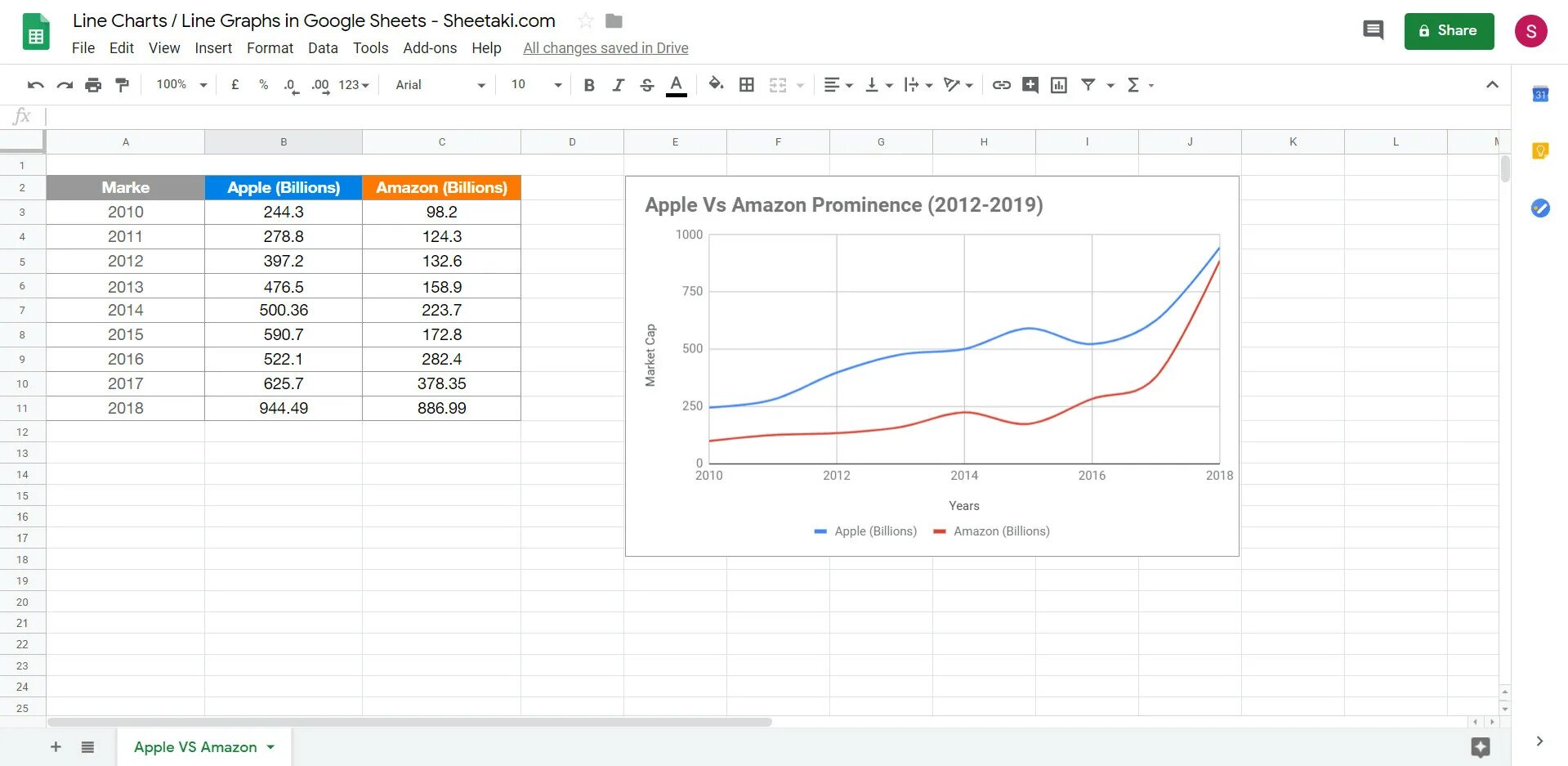The height and width of the screenshot is (766, 1568).
Task: Open the Explore button at bottom right
Action: coord(1481,746)
